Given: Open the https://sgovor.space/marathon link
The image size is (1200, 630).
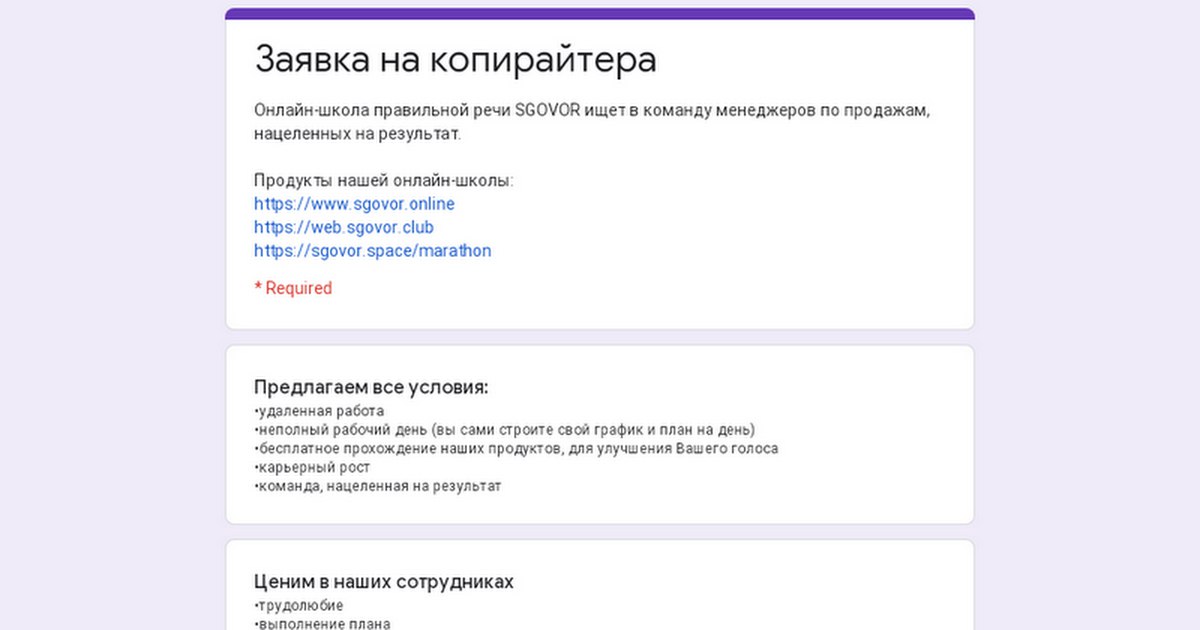Looking at the screenshot, I should coord(373,251).
